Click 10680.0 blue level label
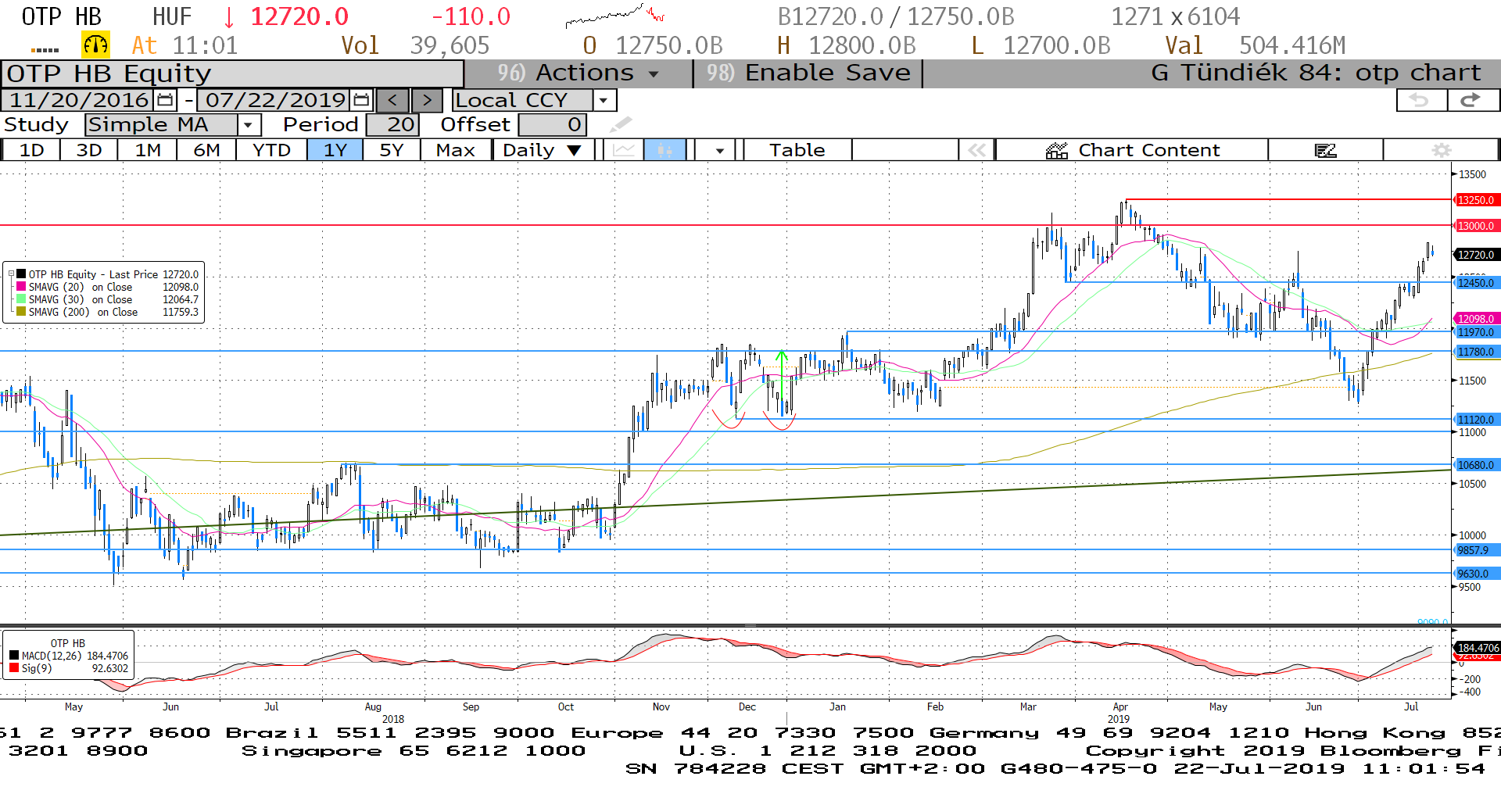The width and height of the screenshot is (1501, 812). pyautogui.click(x=1476, y=465)
